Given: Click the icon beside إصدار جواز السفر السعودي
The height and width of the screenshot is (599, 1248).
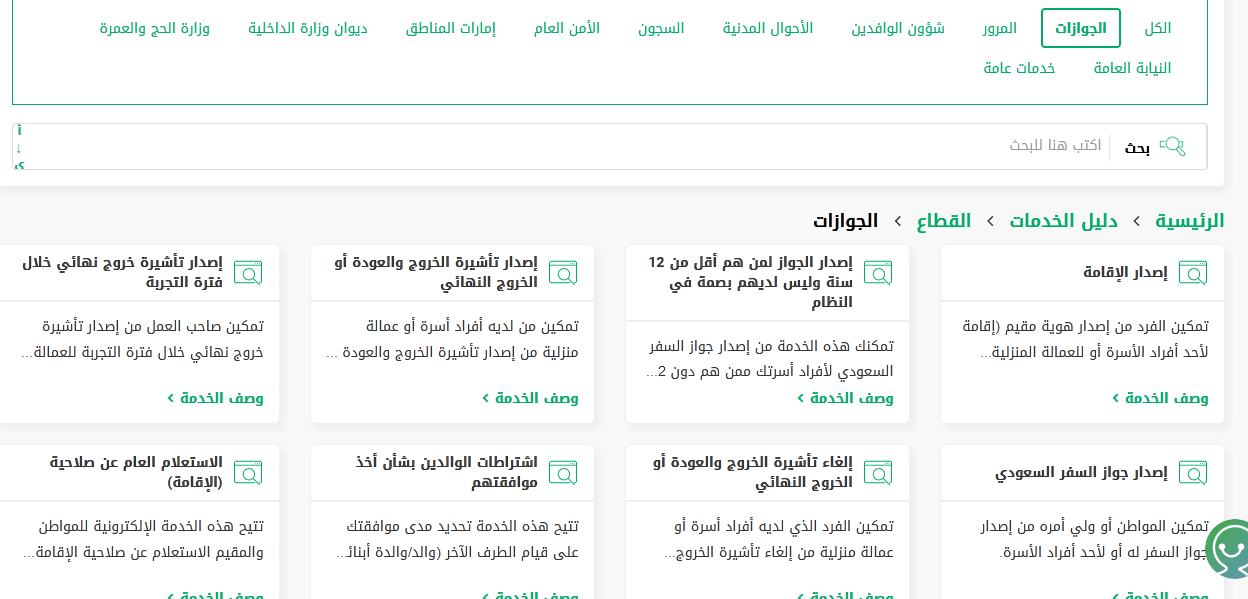Looking at the screenshot, I should click(x=1192, y=472).
